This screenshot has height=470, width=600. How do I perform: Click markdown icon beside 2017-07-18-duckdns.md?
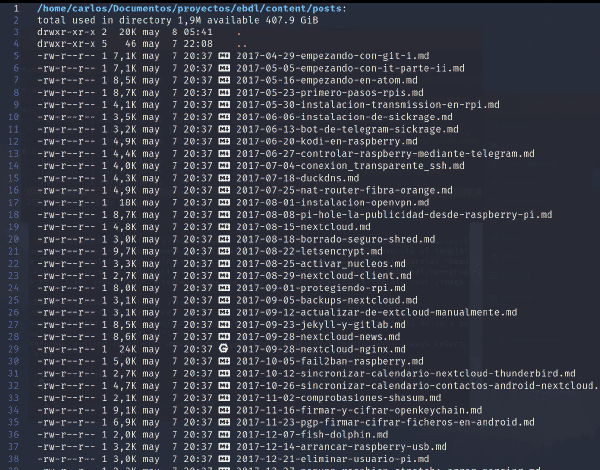[x=224, y=178]
